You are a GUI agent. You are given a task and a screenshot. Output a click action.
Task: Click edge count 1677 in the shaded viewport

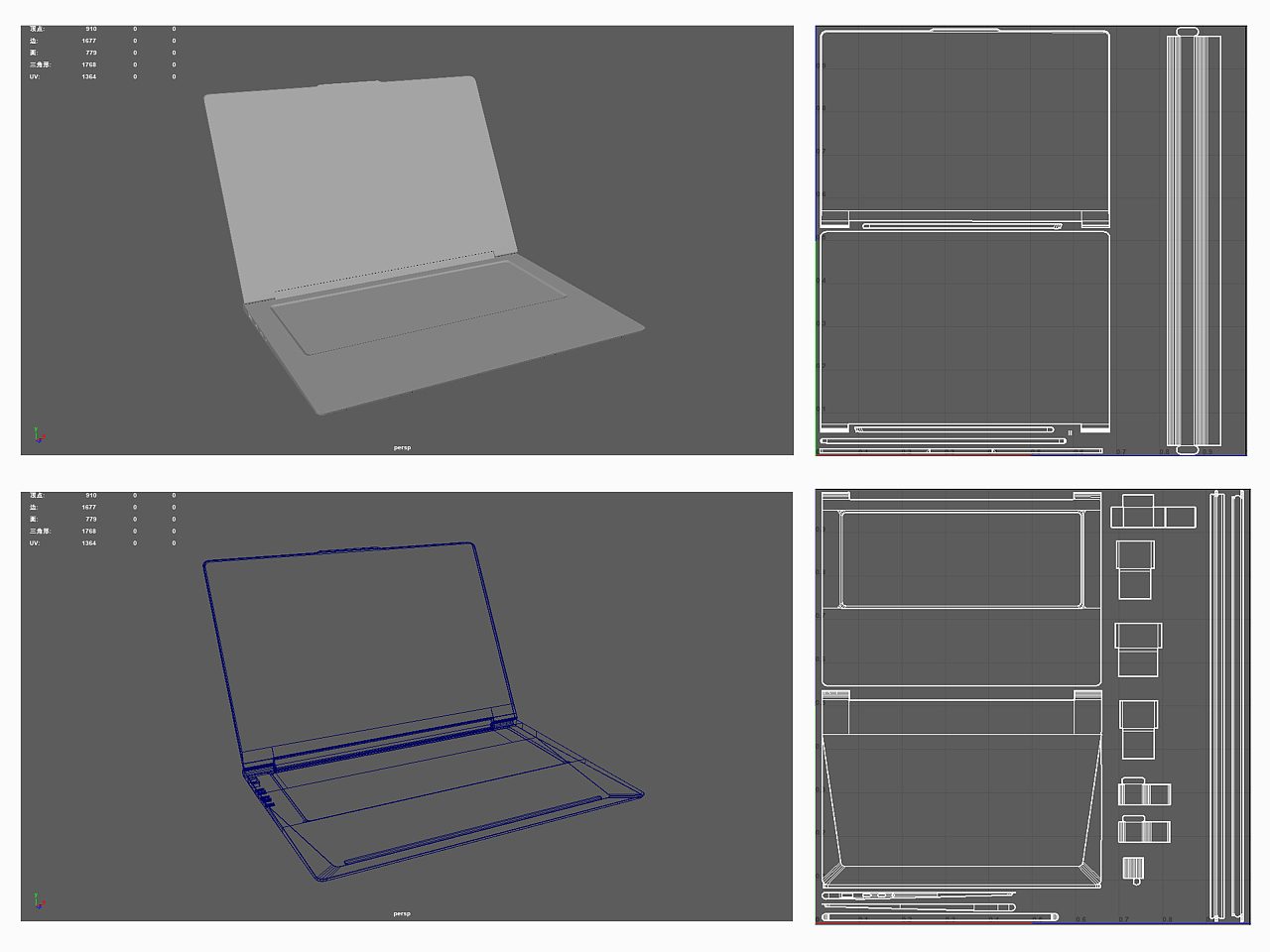tap(89, 41)
